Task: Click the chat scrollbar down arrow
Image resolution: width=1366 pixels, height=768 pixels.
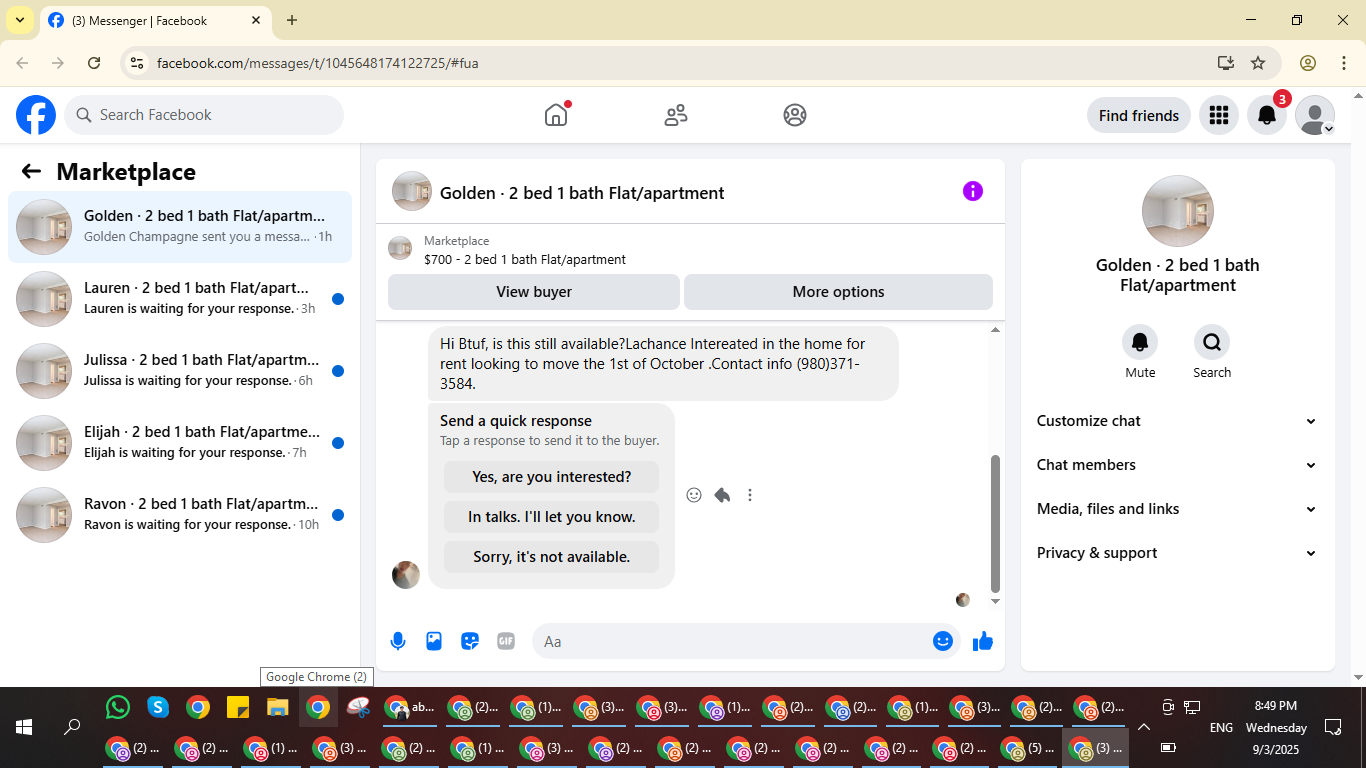Action: point(995,601)
